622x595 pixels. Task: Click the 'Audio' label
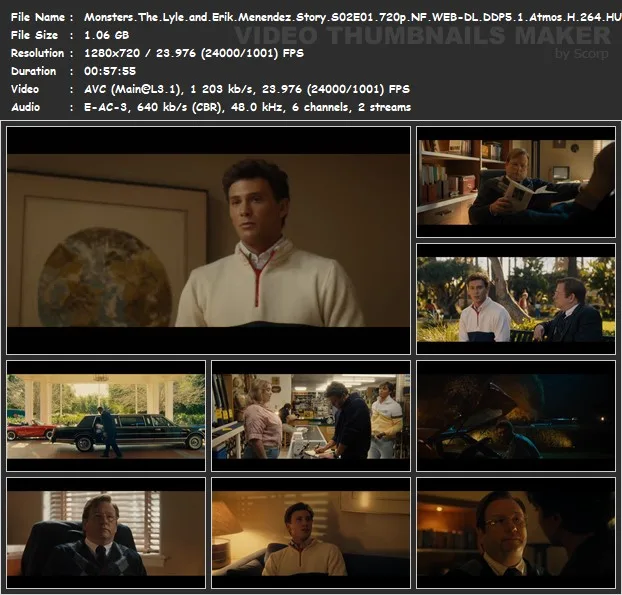25,107
